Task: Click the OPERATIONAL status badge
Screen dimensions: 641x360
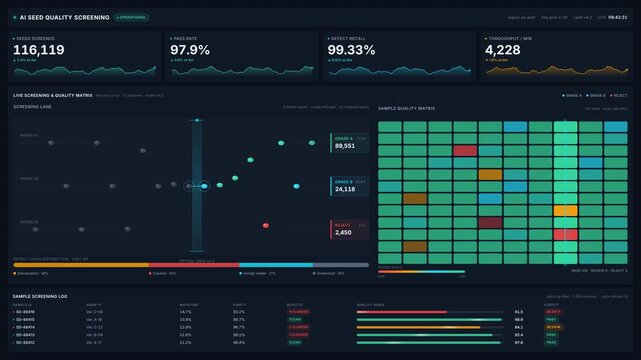Action: (x=132, y=18)
